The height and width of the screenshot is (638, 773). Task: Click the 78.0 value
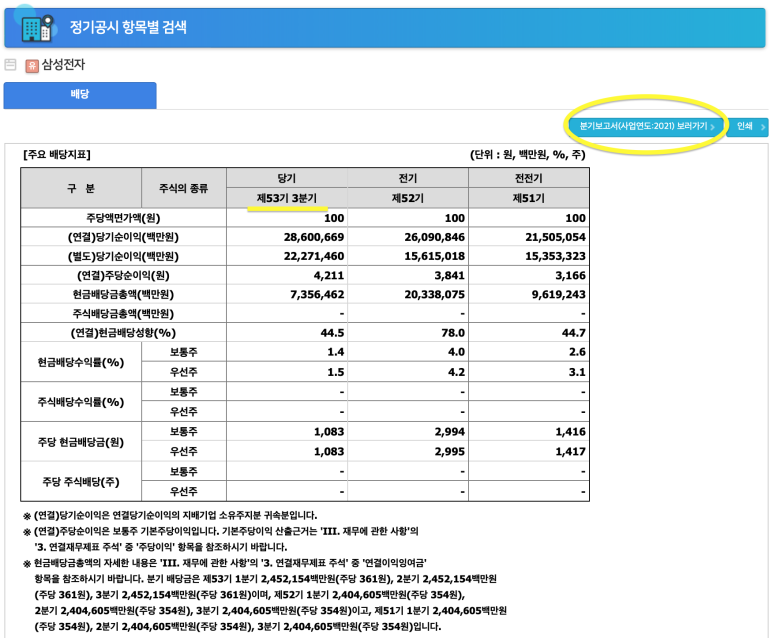pyautogui.click(x=454, y=333)
